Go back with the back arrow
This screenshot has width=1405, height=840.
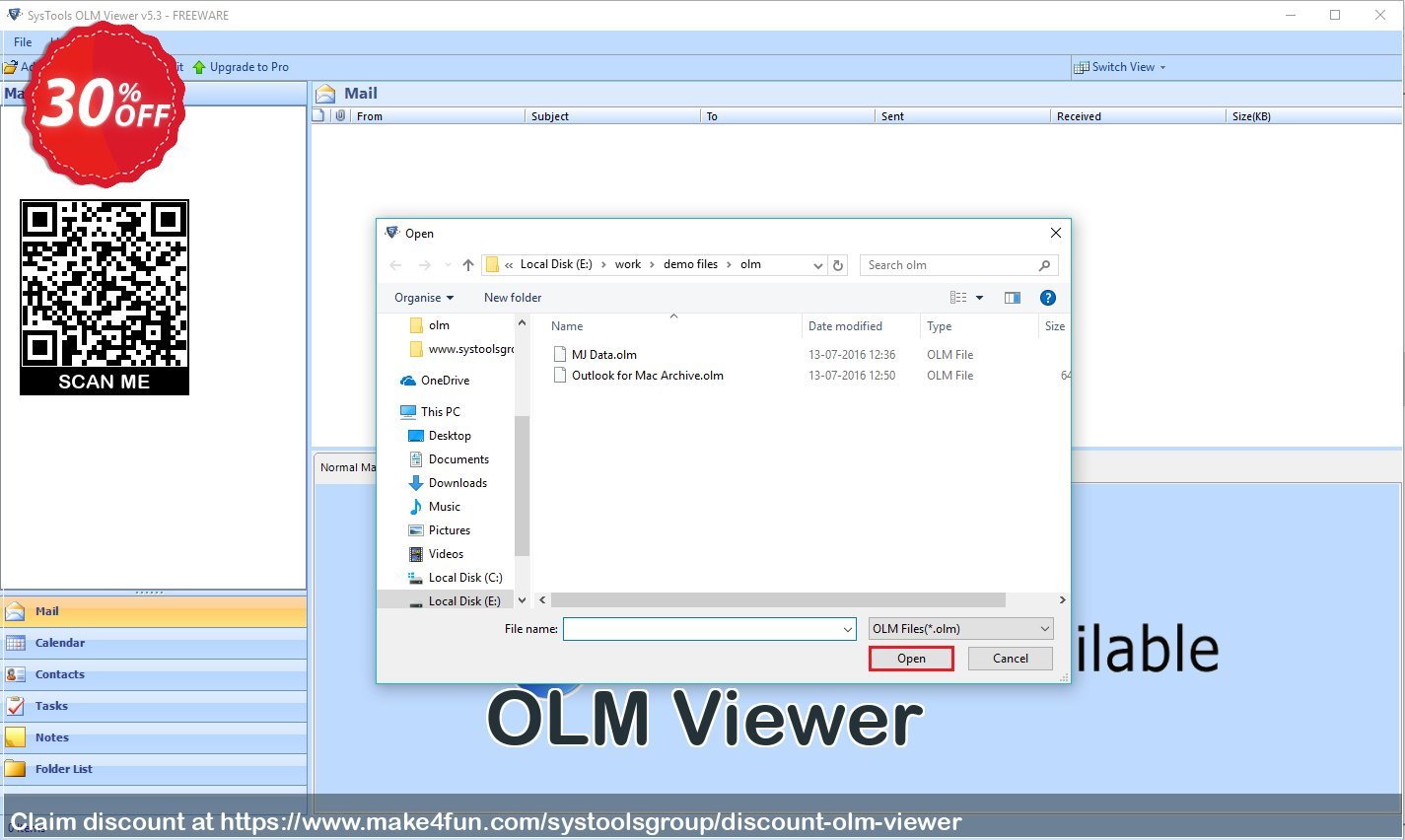pos(395,265)
